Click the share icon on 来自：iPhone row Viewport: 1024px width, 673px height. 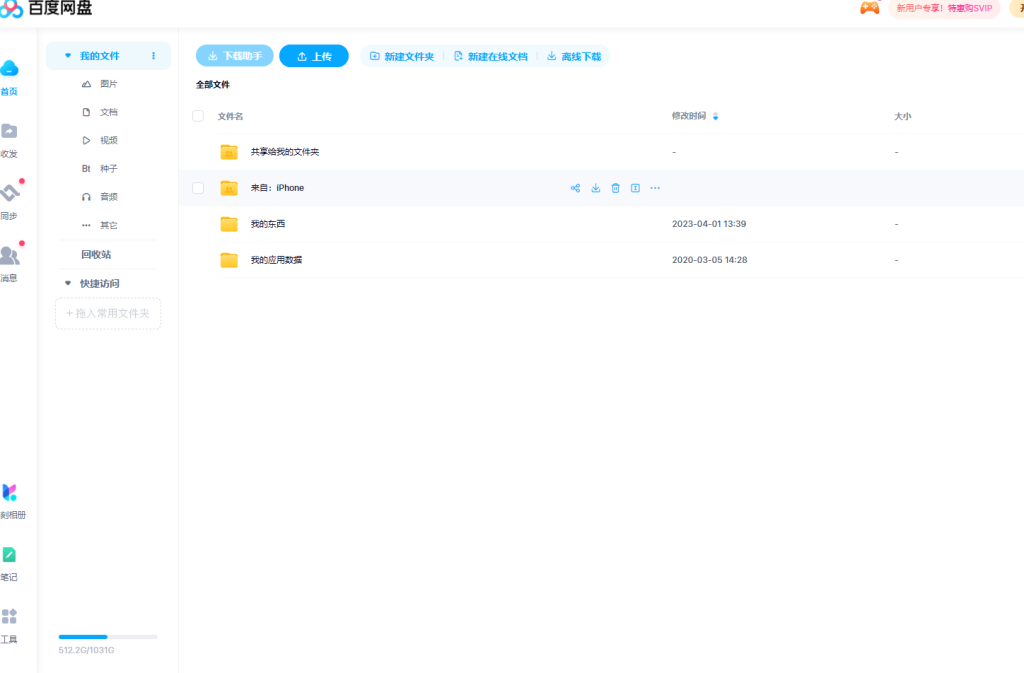point(575,188)
